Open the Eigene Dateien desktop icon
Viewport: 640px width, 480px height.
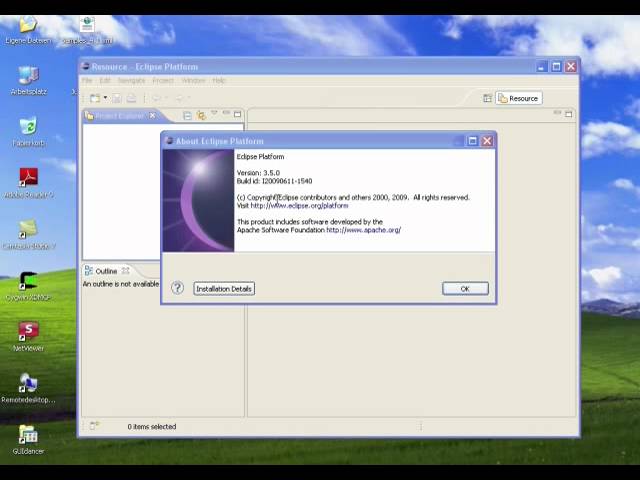(28, 30)
